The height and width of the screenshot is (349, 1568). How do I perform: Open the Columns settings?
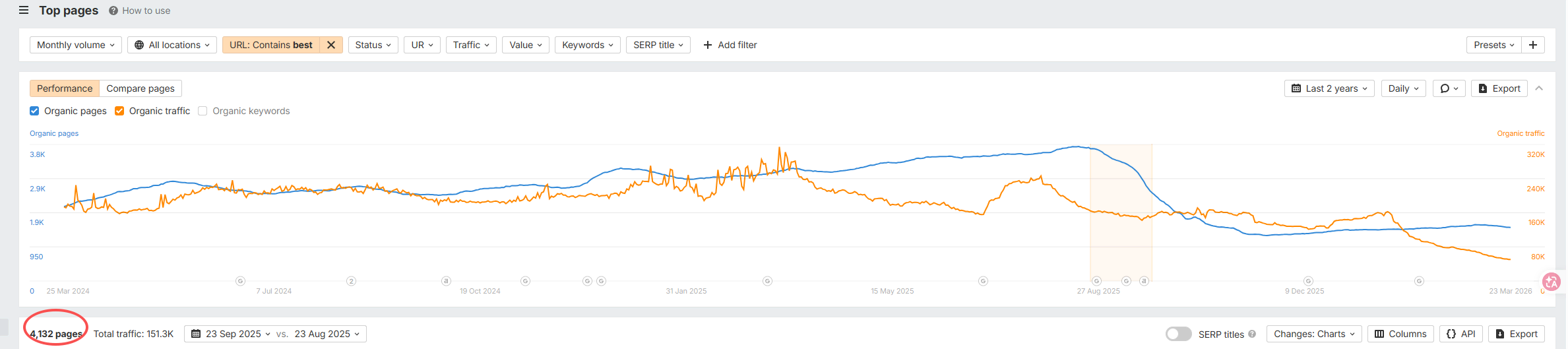coord(1400,334)
